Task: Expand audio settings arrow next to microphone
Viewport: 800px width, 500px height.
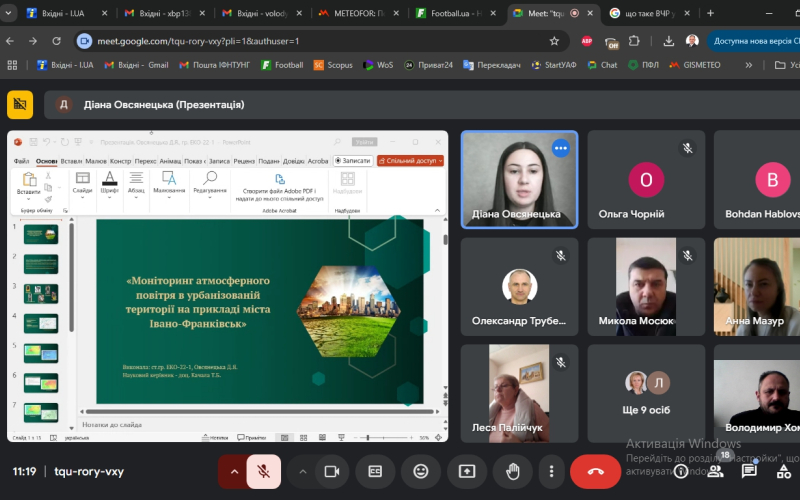Action: (234, 471)
